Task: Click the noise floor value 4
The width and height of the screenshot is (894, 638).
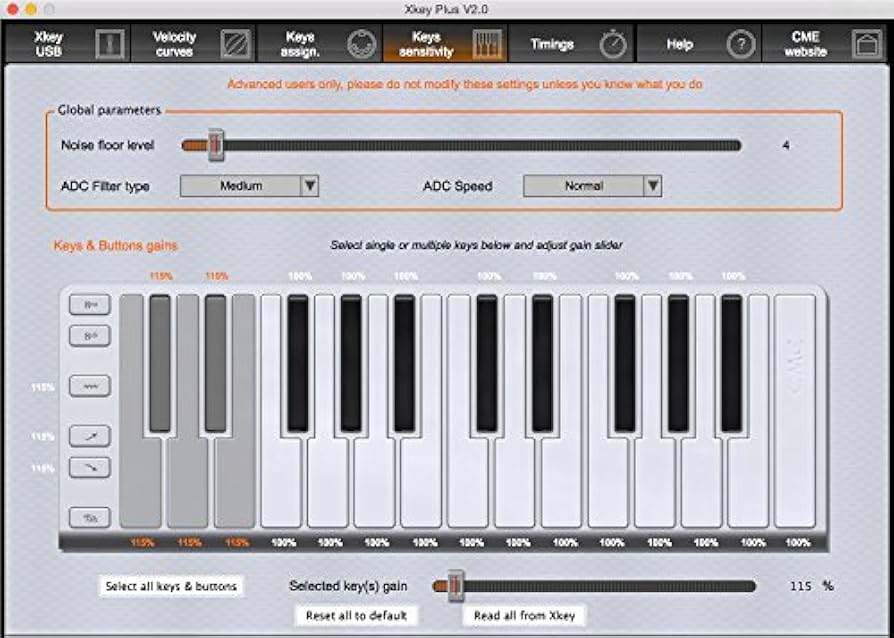Action: (786, 146)
